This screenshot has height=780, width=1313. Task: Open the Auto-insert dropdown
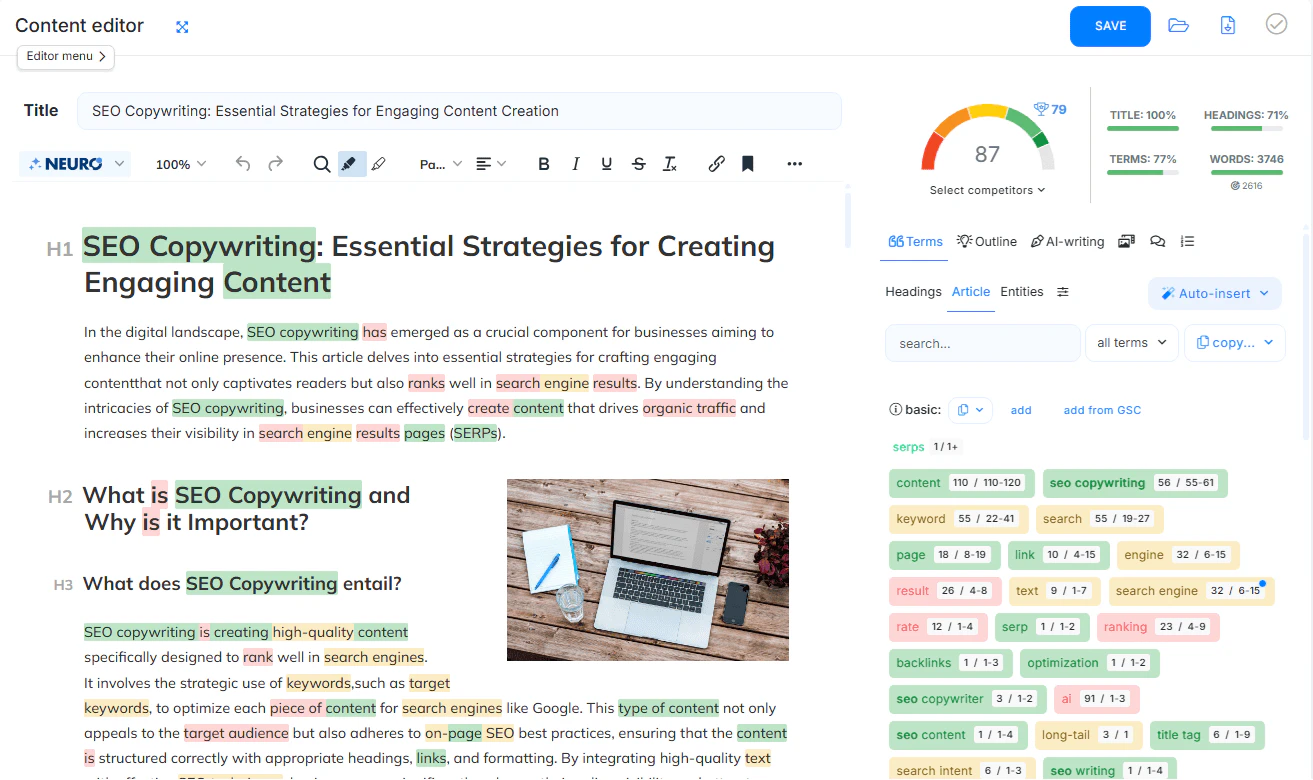coord(1215,293)
